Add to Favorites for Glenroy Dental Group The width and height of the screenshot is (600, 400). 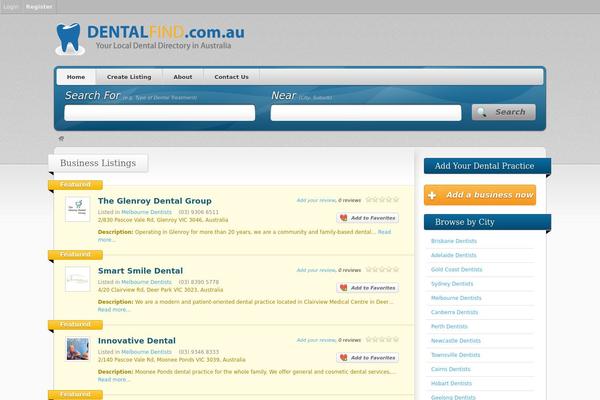368,218
